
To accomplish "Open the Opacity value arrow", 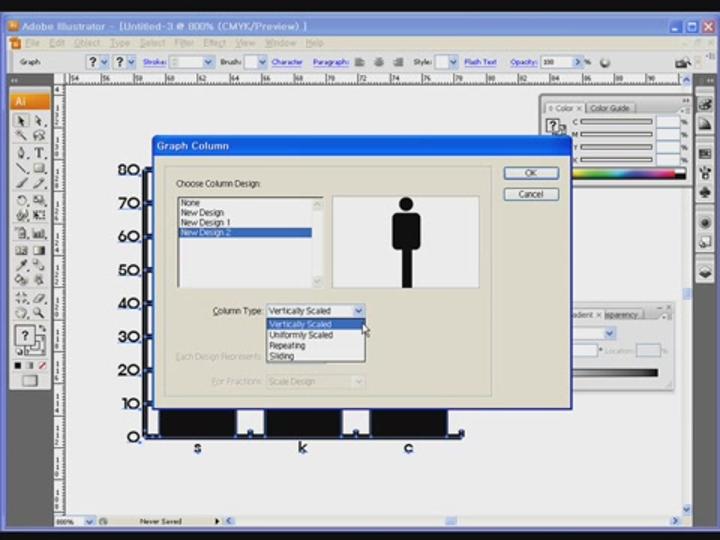I will (577, 62).
